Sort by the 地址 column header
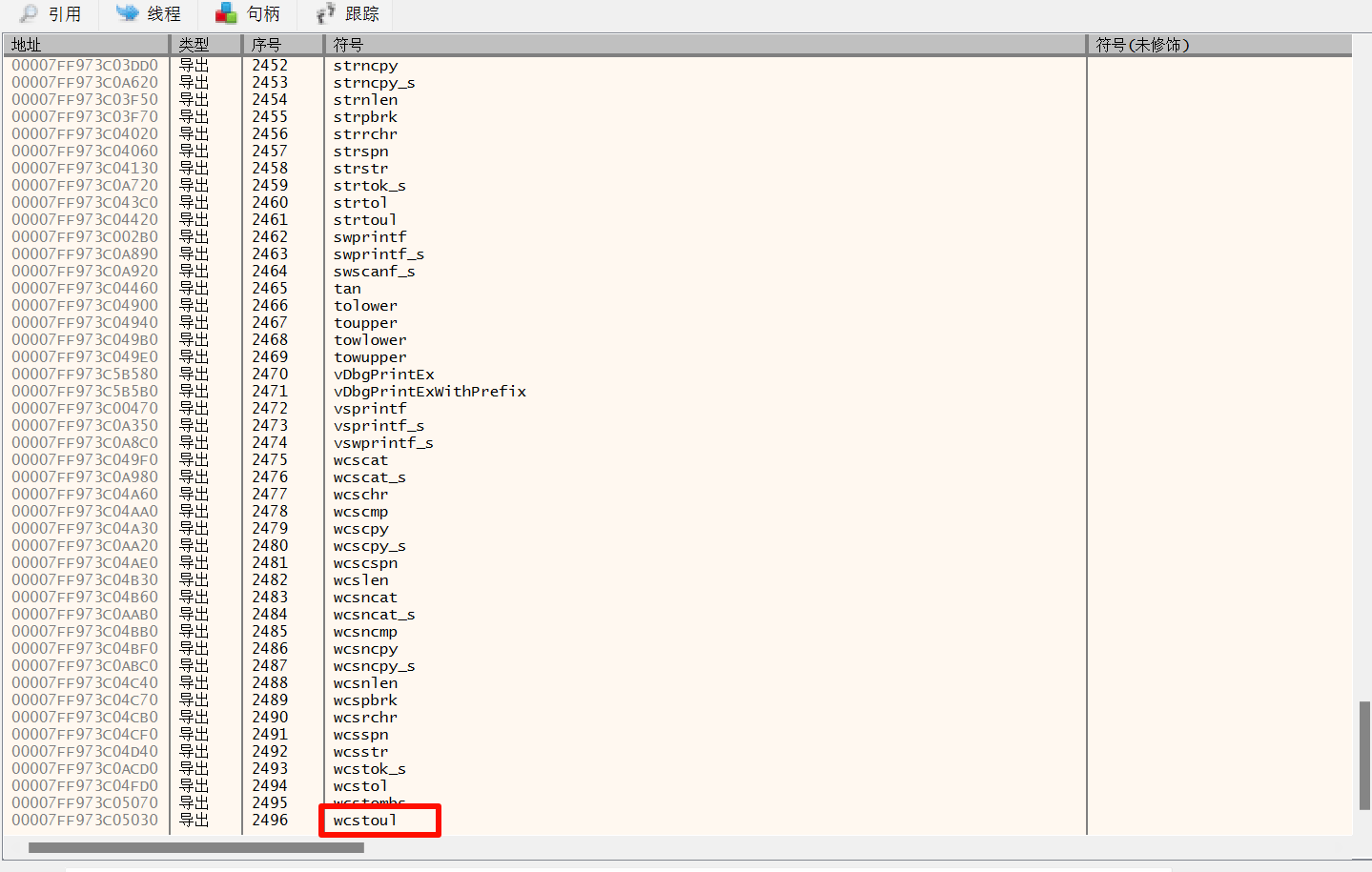Viewport: 1372px width, 872px height. tap(86, 45)
